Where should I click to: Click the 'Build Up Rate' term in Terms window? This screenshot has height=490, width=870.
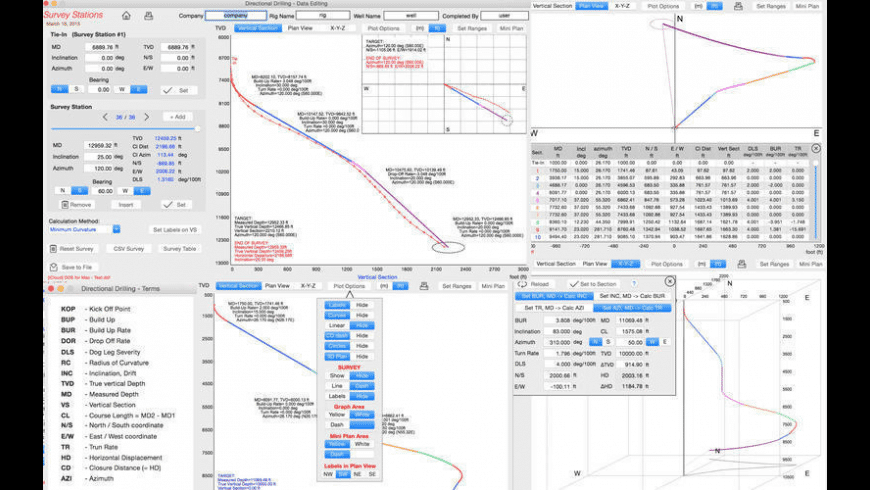pyautogui.click(x=109, y=330)
